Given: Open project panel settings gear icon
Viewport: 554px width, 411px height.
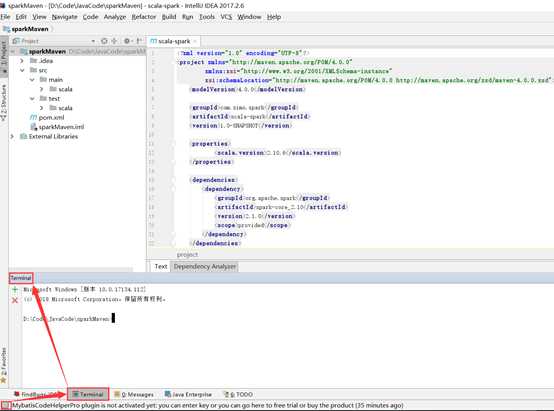Looking at the screenshot, I should (x=127, y=41).
